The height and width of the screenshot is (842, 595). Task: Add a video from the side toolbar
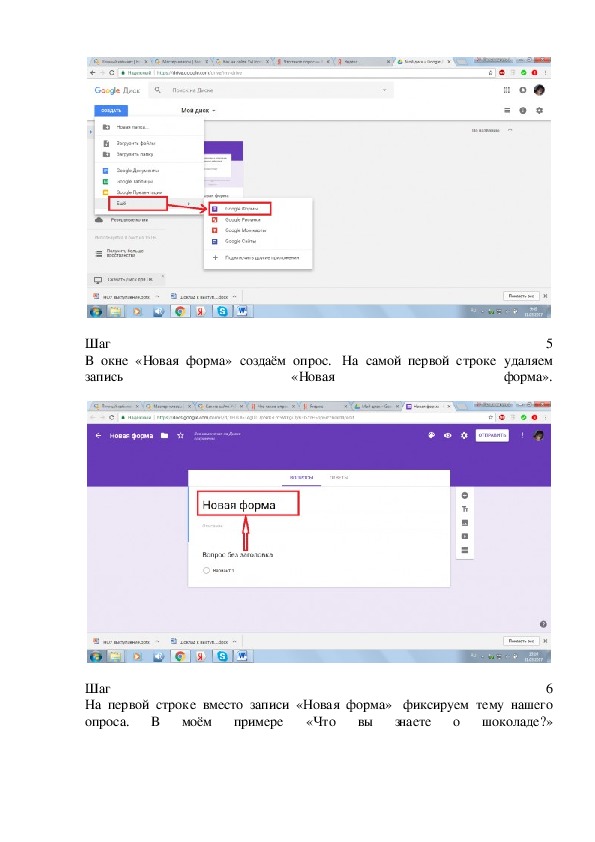click(465, 536)
